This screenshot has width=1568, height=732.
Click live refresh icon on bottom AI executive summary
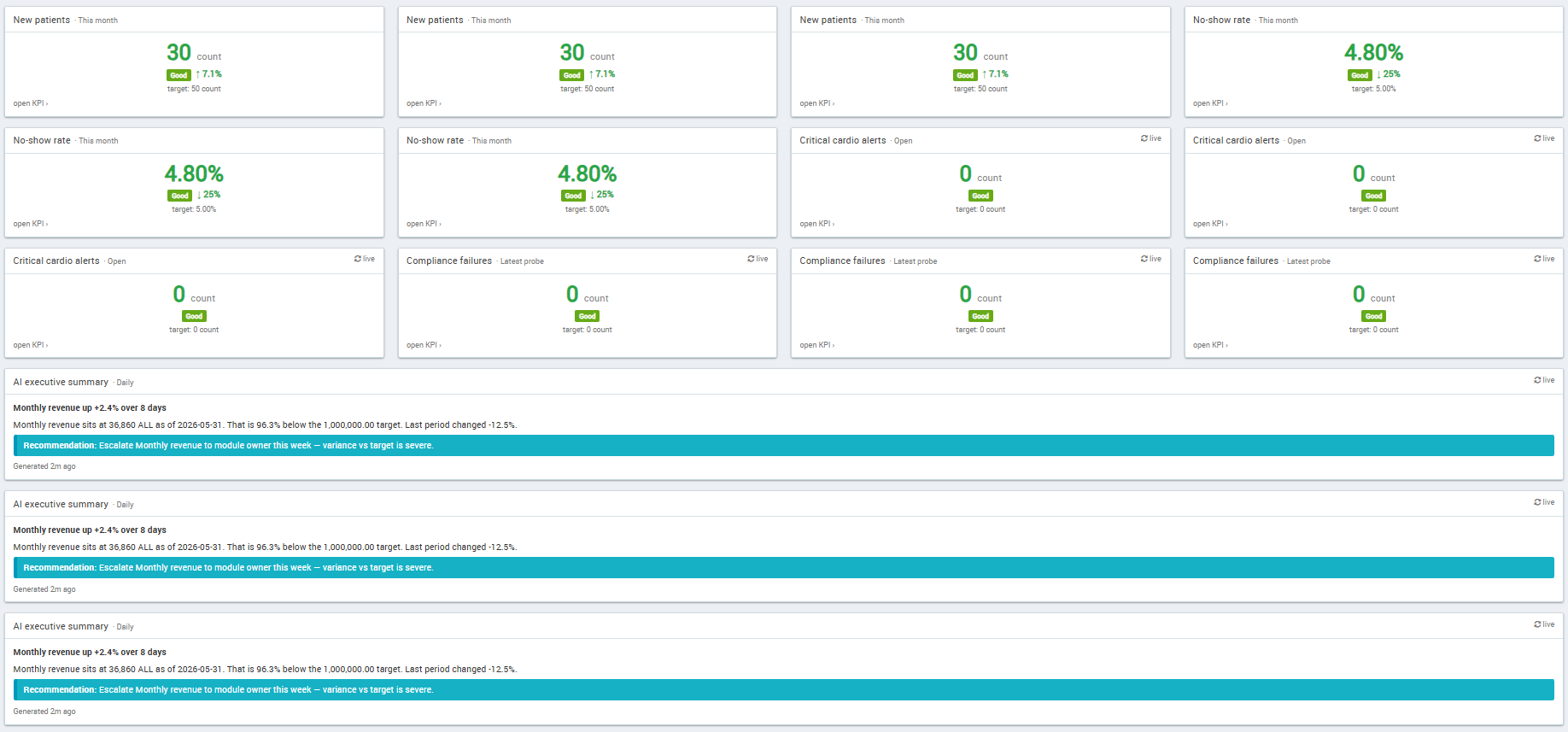click(1544, 624)
